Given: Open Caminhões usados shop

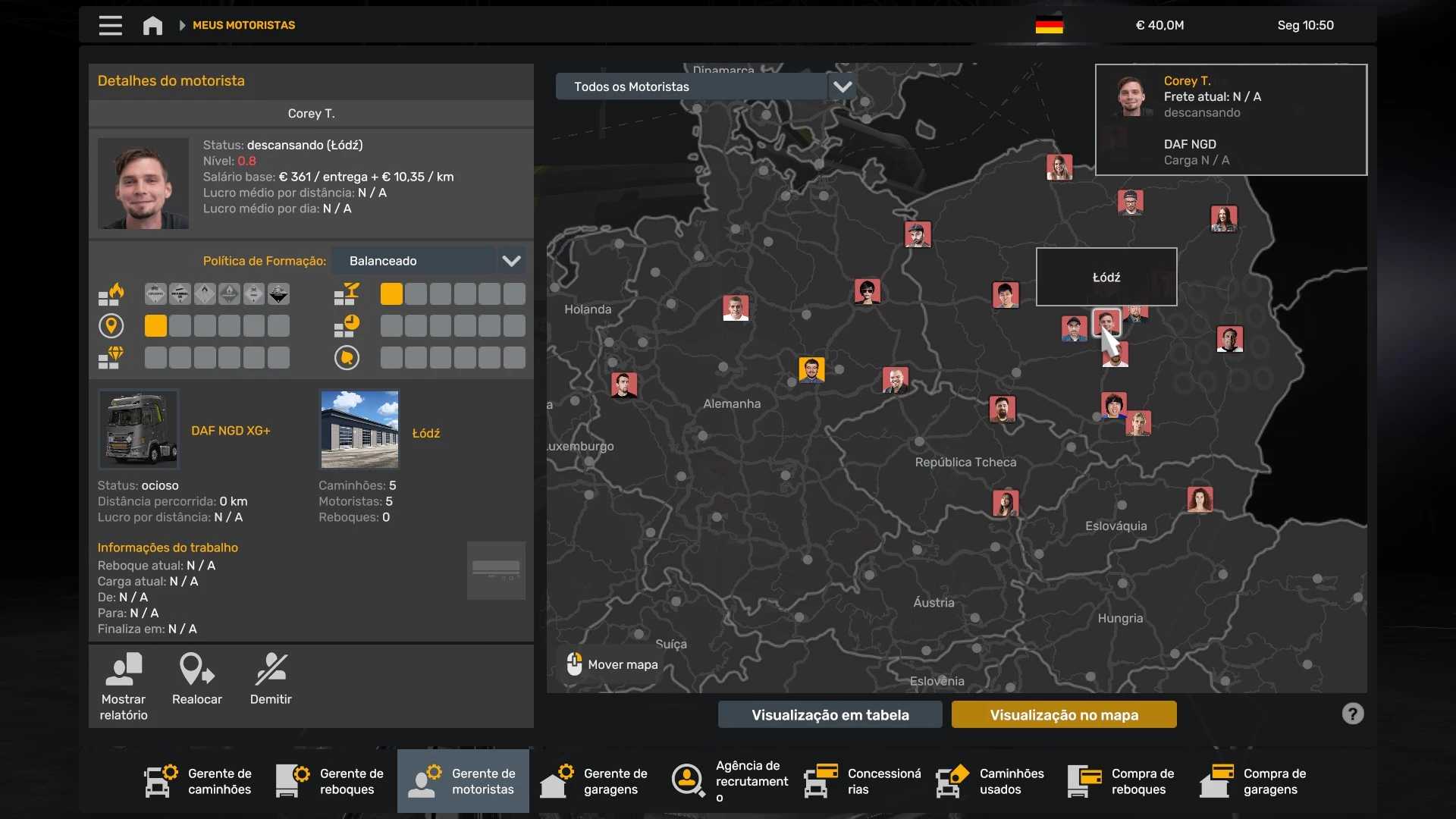Looking at the screenshot, I should [x=991, y=780].
